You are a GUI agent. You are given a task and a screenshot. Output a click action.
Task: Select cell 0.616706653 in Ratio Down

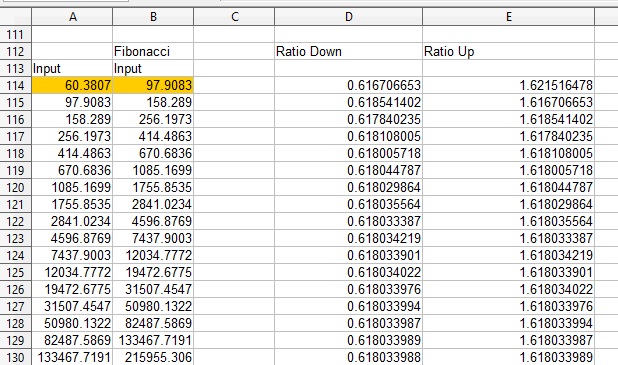pyautogui.click(x=348, y=85)
